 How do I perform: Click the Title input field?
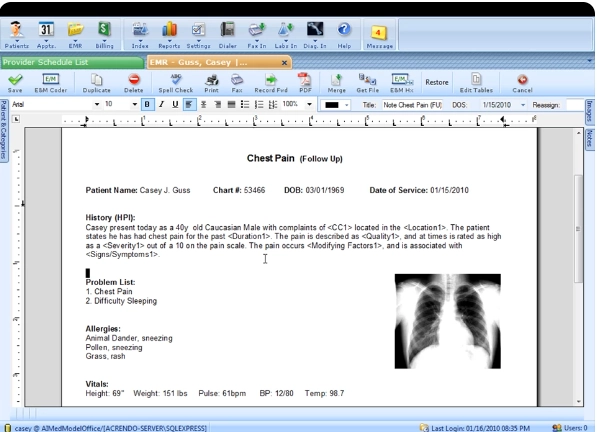pos(412,105)
